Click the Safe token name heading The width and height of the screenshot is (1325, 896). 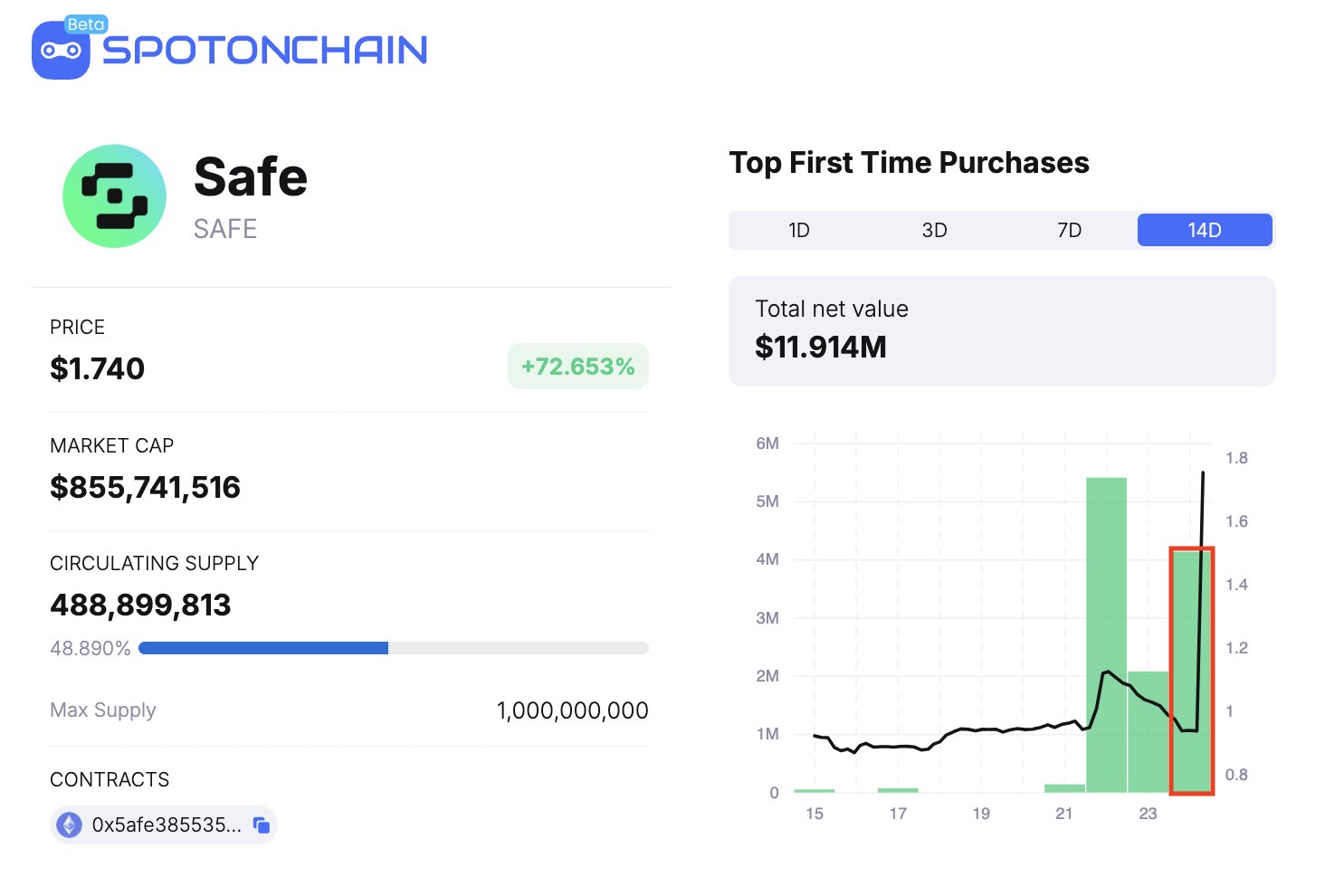coord(251,176)
